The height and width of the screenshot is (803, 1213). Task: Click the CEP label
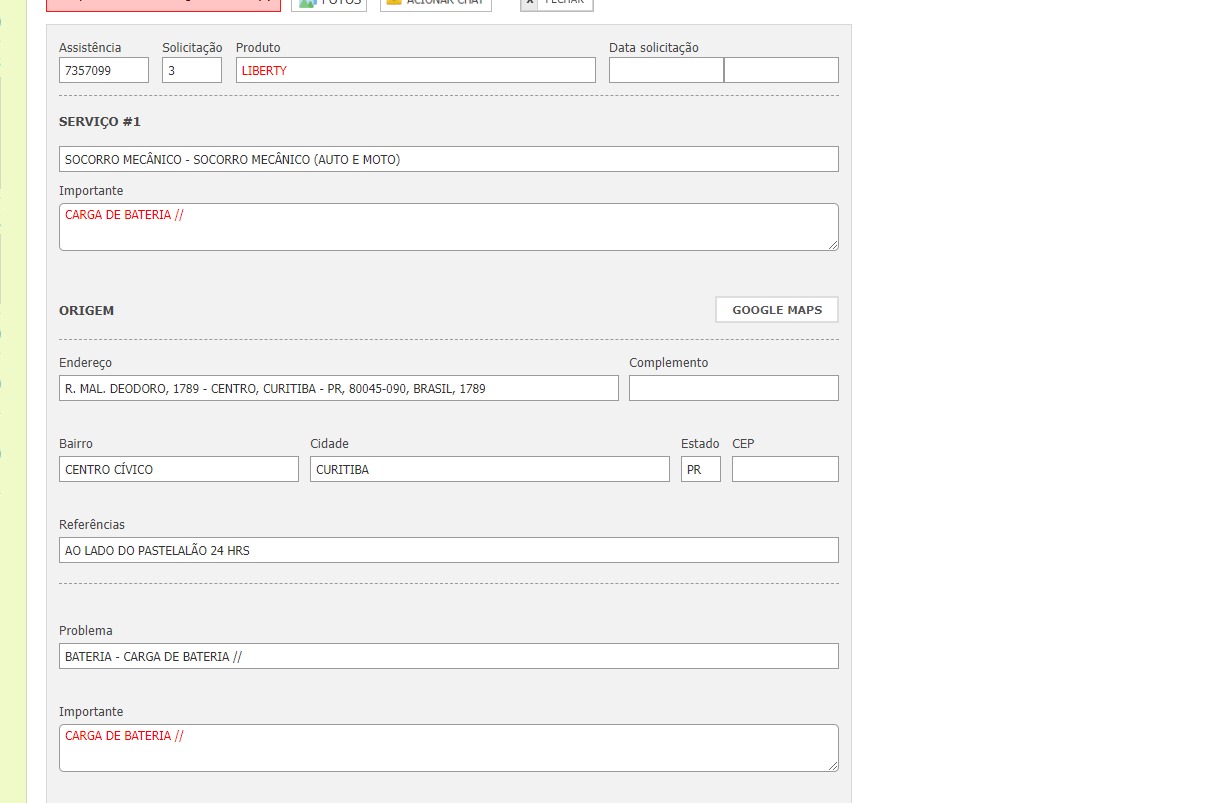[x=743, y=443]
